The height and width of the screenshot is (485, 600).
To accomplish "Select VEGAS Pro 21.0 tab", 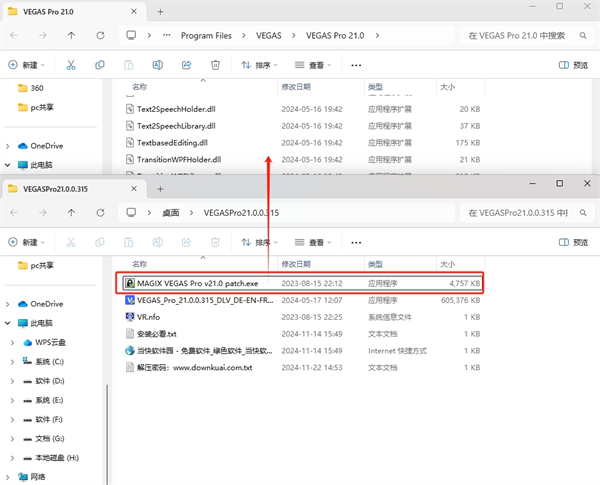I will point(73,12).
